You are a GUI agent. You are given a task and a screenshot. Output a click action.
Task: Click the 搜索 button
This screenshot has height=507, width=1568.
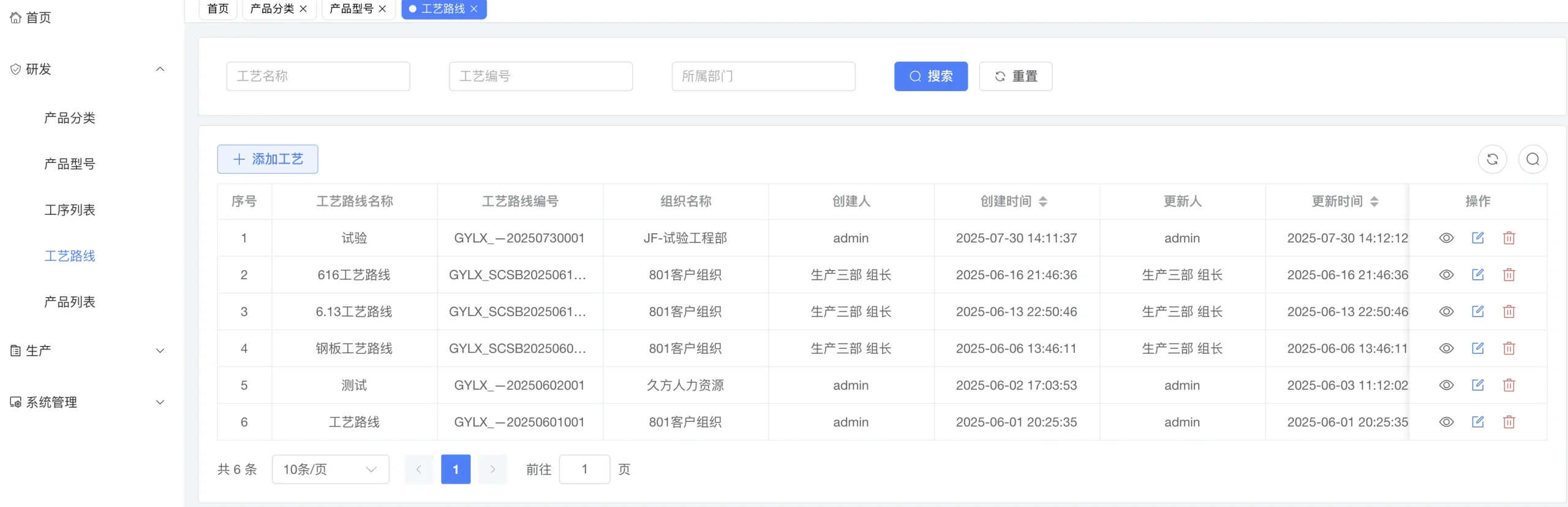930,77
